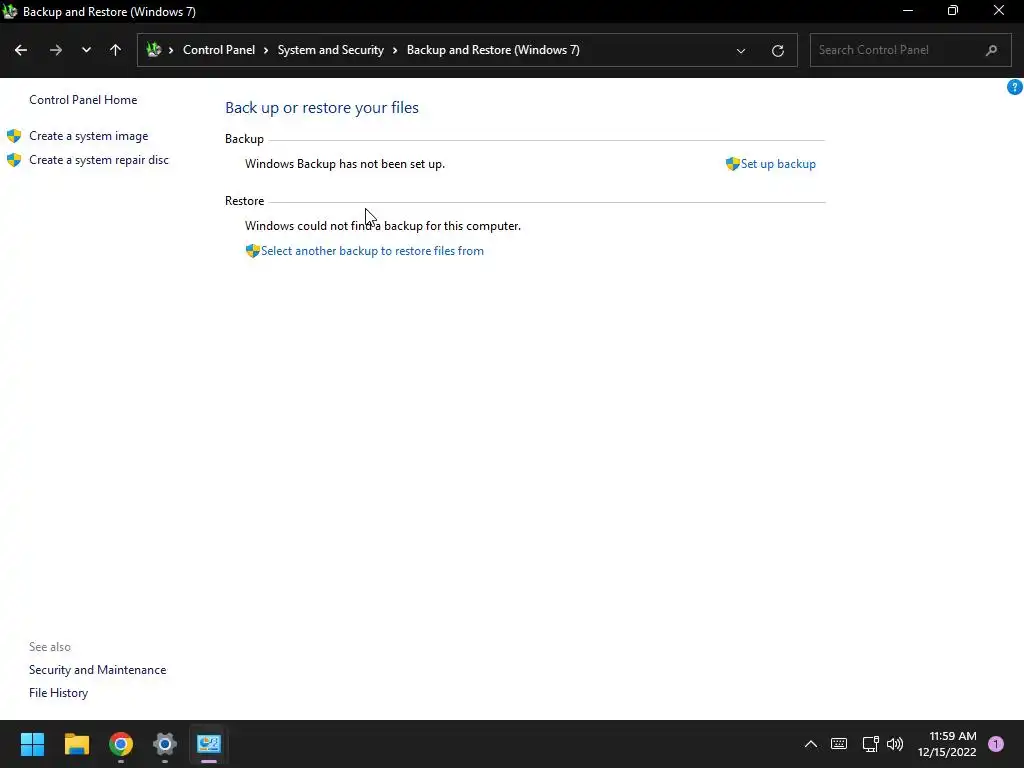Select another backup to restore files from
The height and width of the screenshot is (768, 1024).
pos(372,251)
